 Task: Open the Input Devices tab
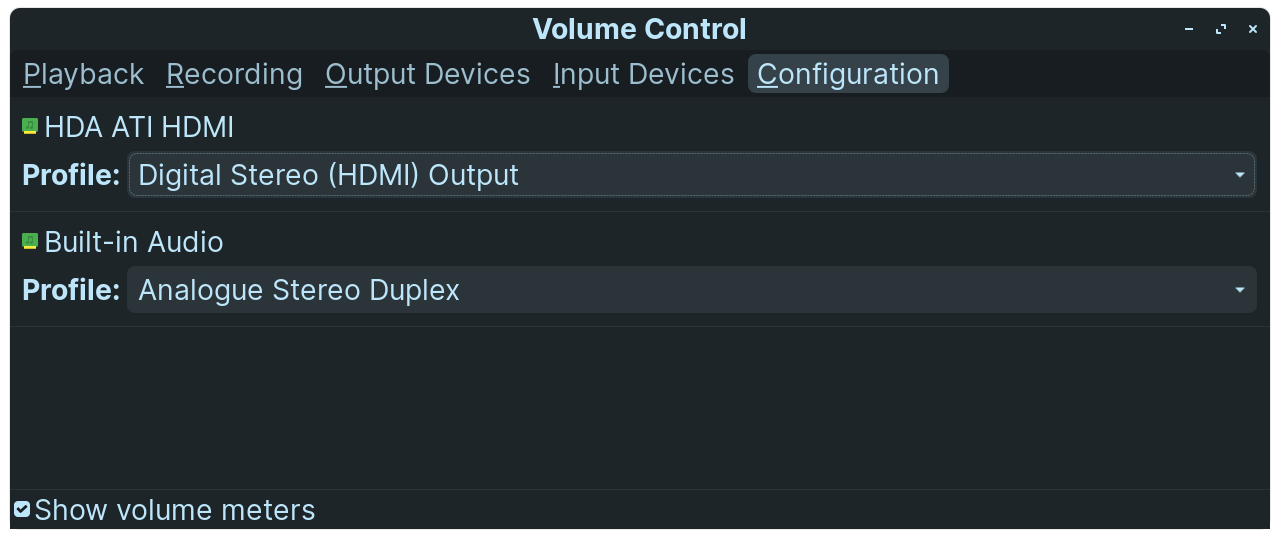coord(644,74)
